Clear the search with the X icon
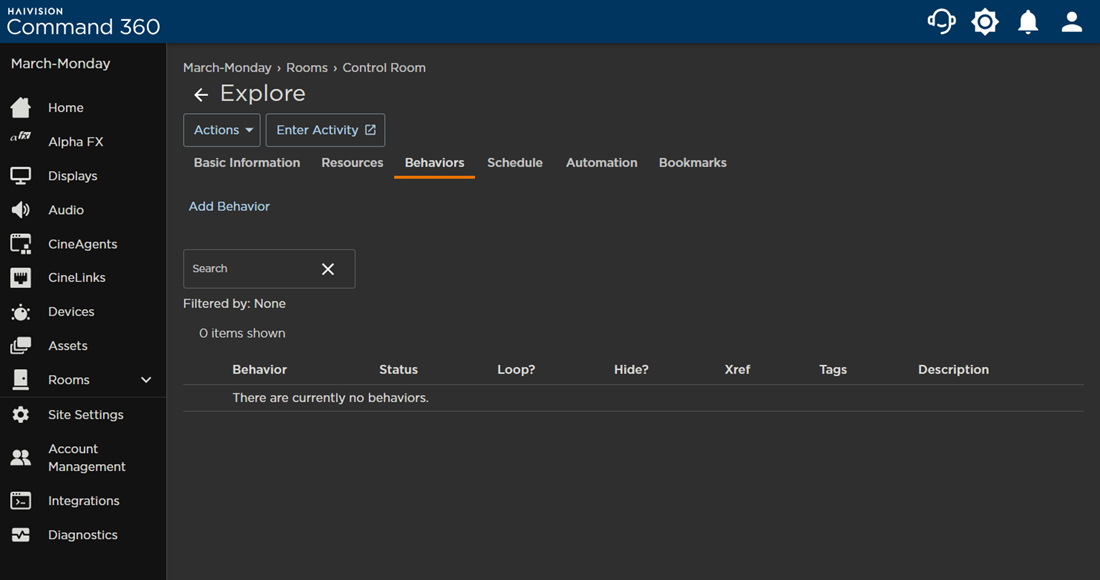1100x580 pixels. click(328, 269)
